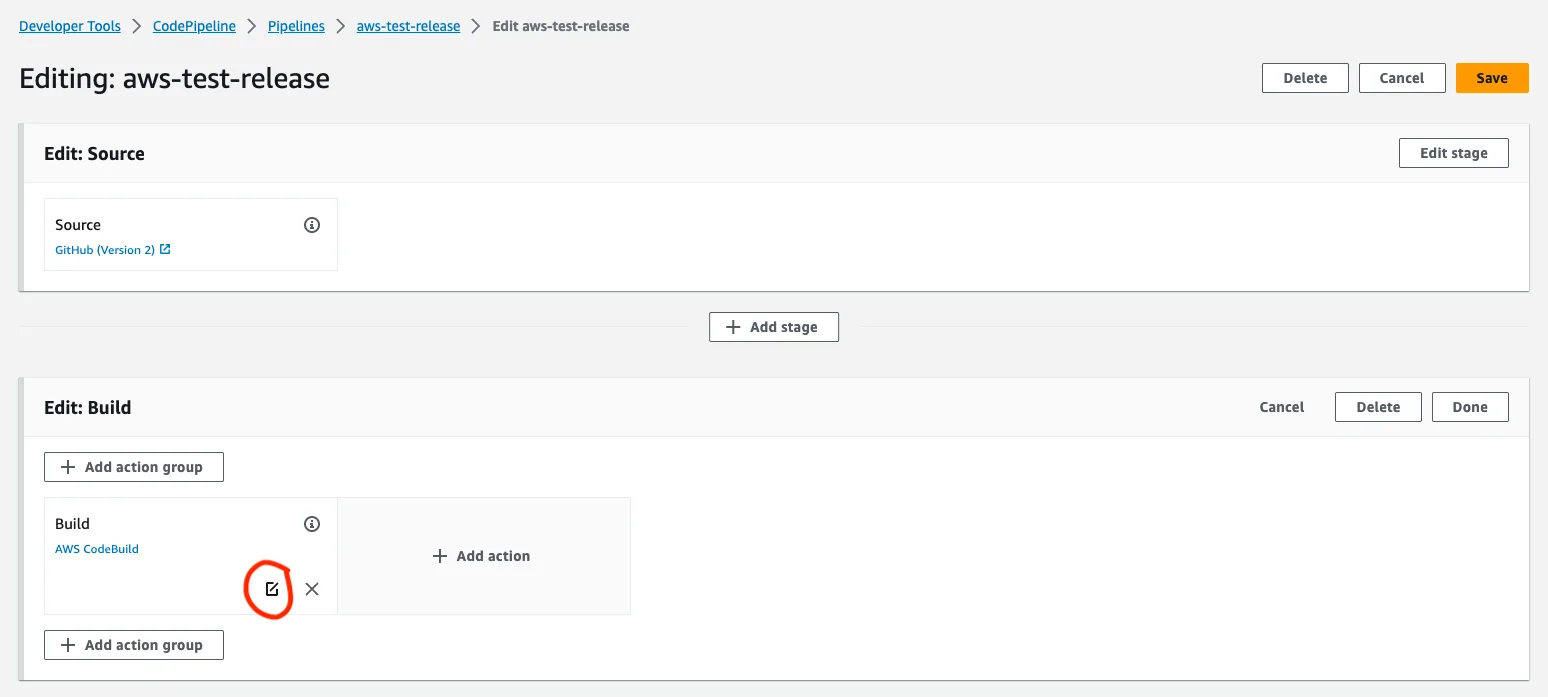The image size is (1548, 697).
Task: Show info for the Source action
Action: (x=312, y=225)
